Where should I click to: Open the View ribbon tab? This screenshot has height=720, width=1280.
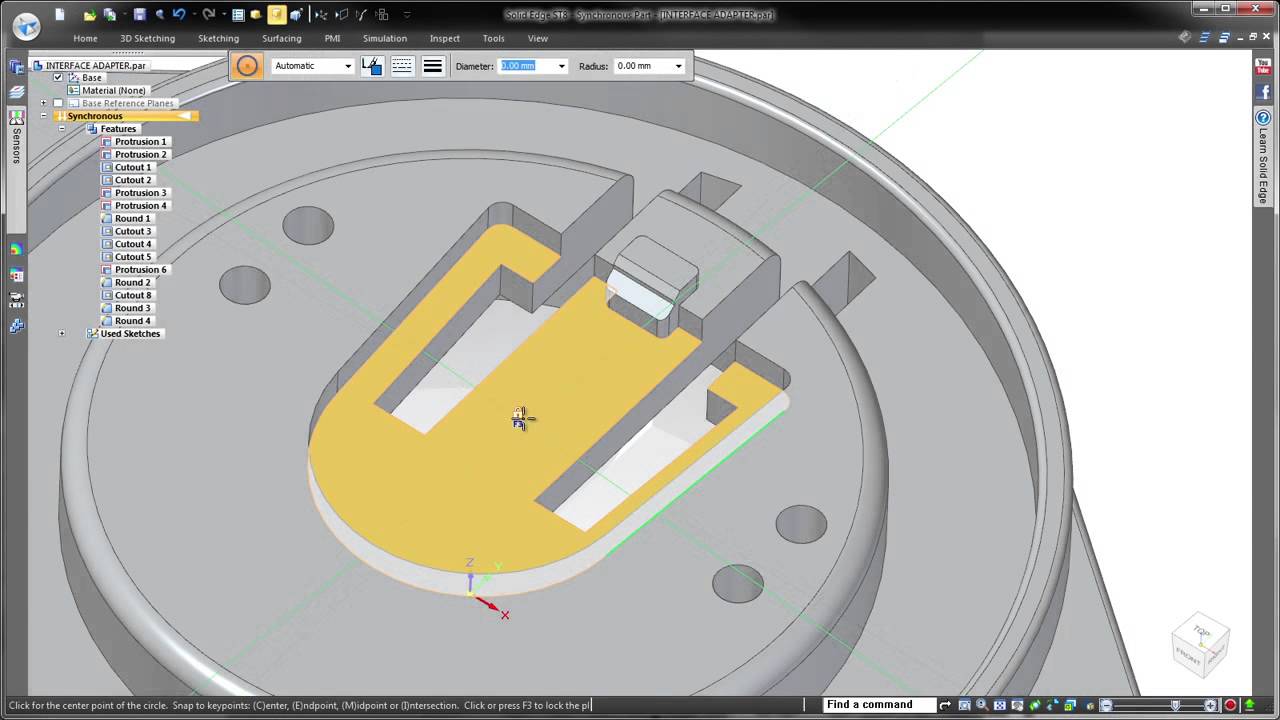tap(538, 38)
